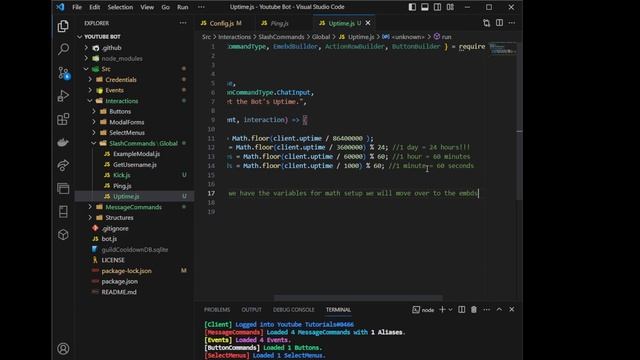The image size is (640, 360).
Task: Open the Run menu
Action: tap(182, 7)
